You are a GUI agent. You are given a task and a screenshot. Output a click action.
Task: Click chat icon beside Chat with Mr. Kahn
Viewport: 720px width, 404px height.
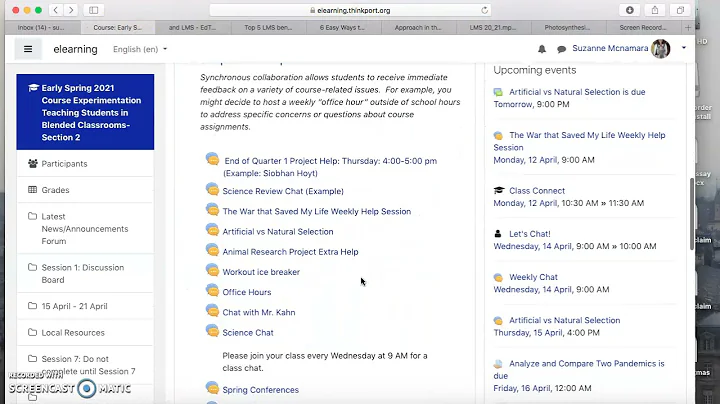point(212,310)
